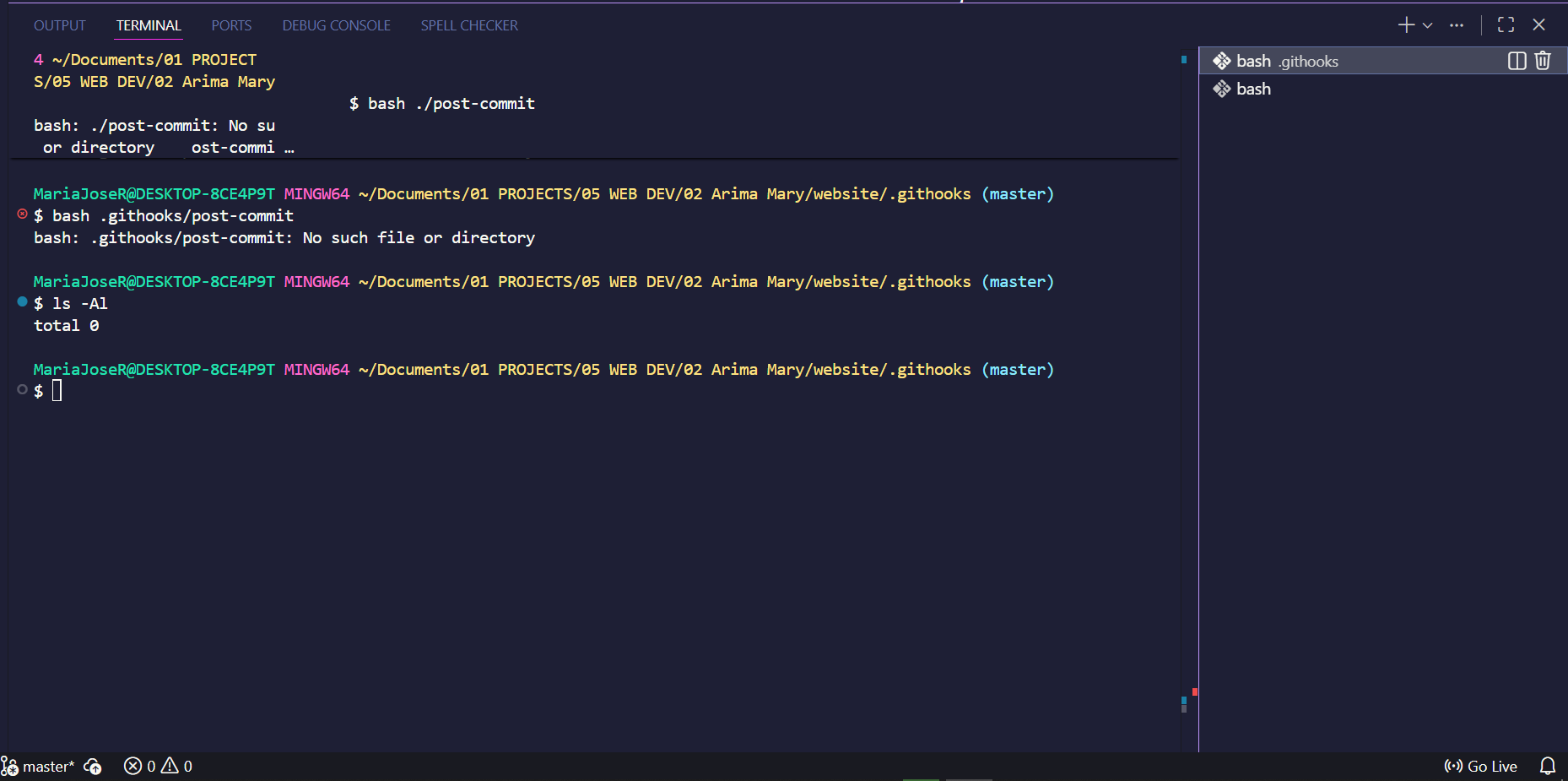Maximize the panel size

point(1506,25)
